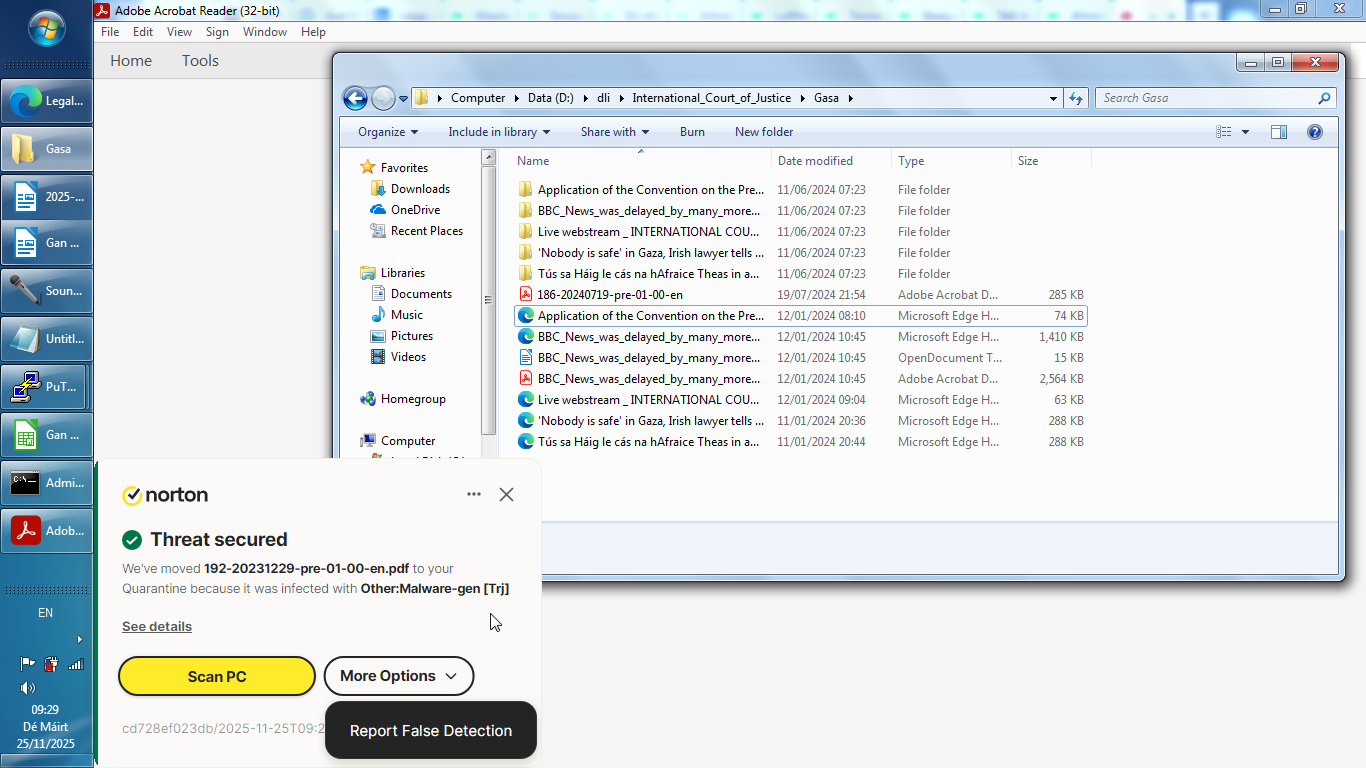Sort files by the 'Date modified' column
This screenshot has width=1366, height=768.
tap(831, 161)
